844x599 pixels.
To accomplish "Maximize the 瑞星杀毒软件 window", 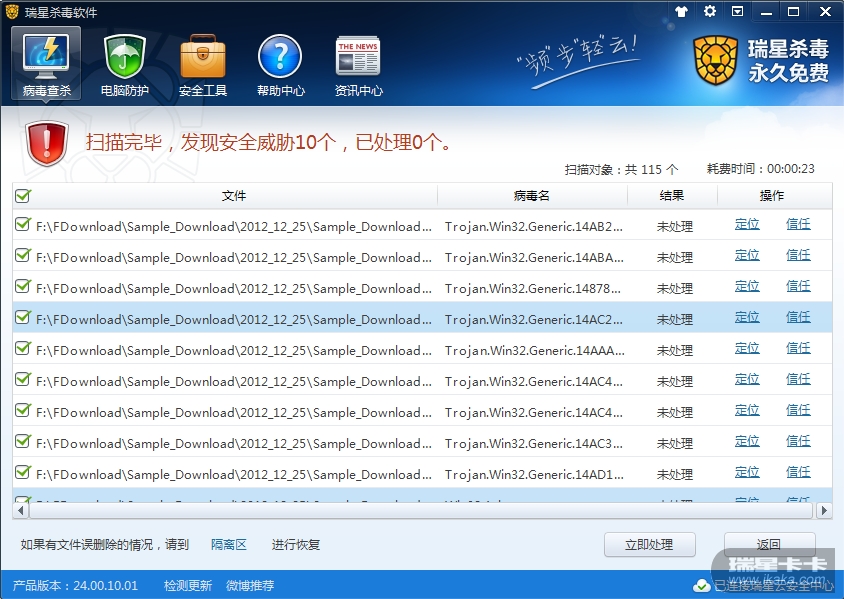I will (793, 11).
